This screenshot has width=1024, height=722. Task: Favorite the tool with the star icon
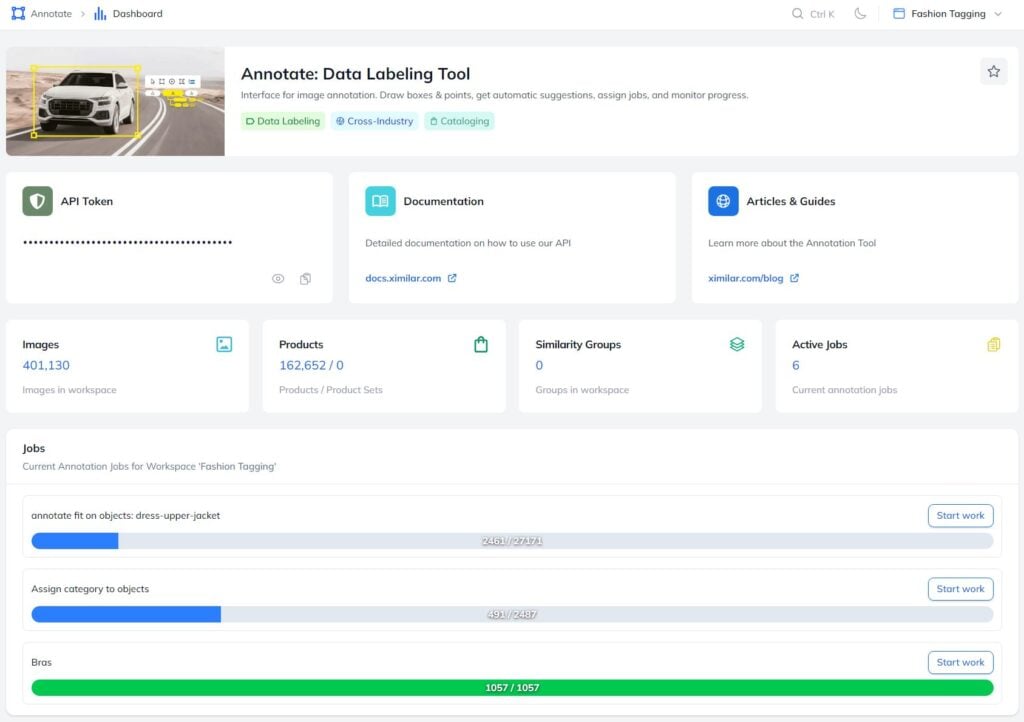click(993, 71)
